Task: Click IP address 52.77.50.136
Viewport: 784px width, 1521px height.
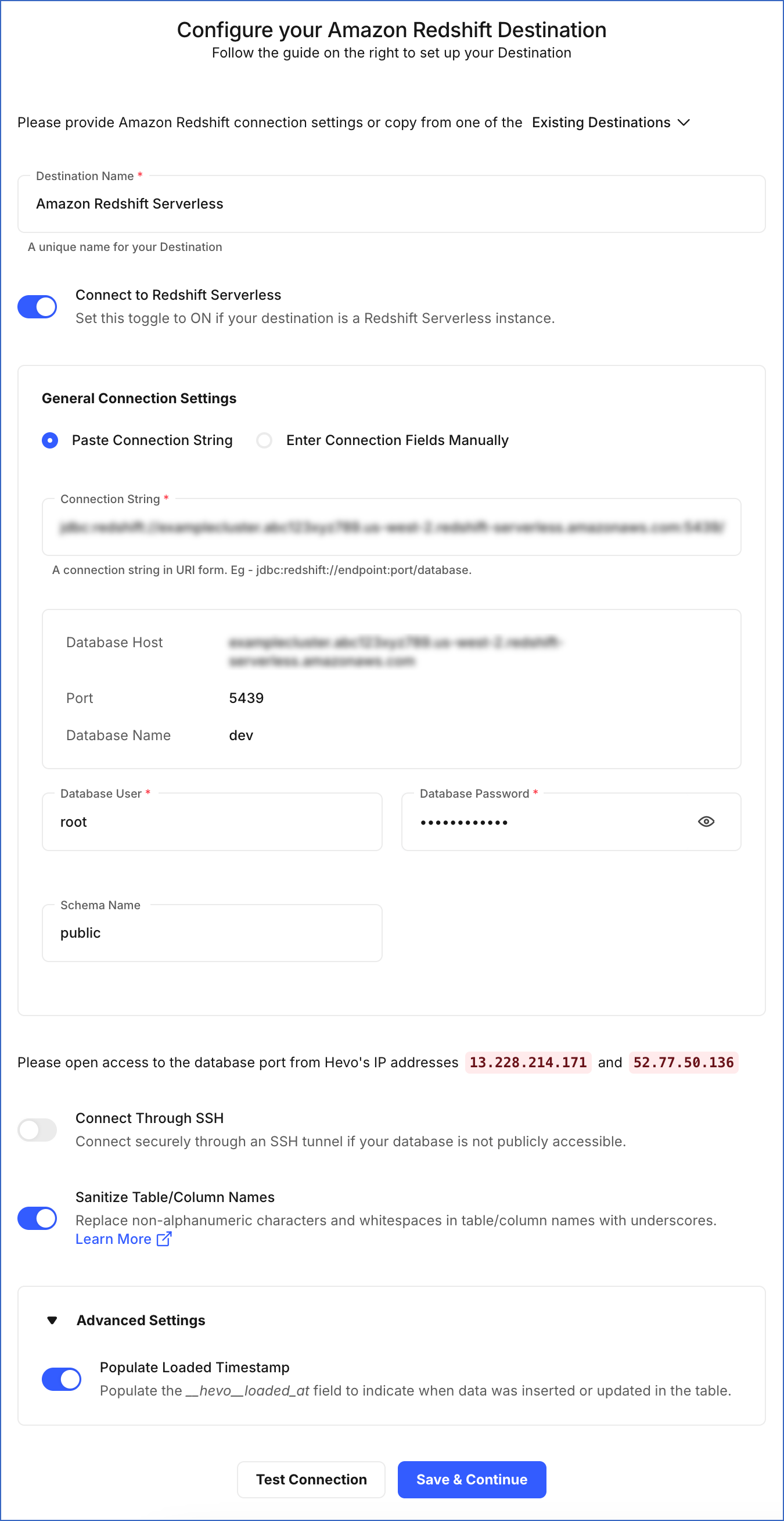Action: click(683, 1062)
